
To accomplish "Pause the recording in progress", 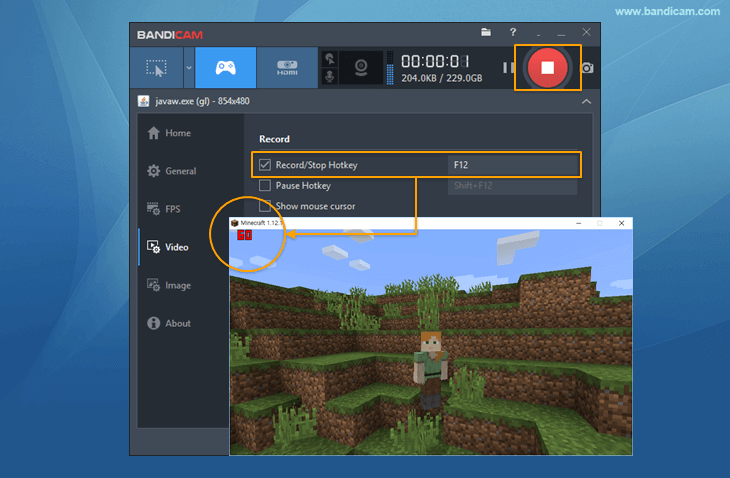I will point(507,68).
